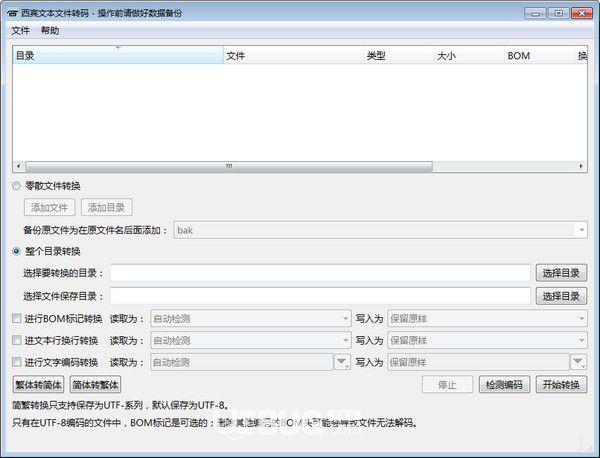600x458 pixels.
Task: Select the 零散文件转换 radio button
Action: [x=16, y=186]
